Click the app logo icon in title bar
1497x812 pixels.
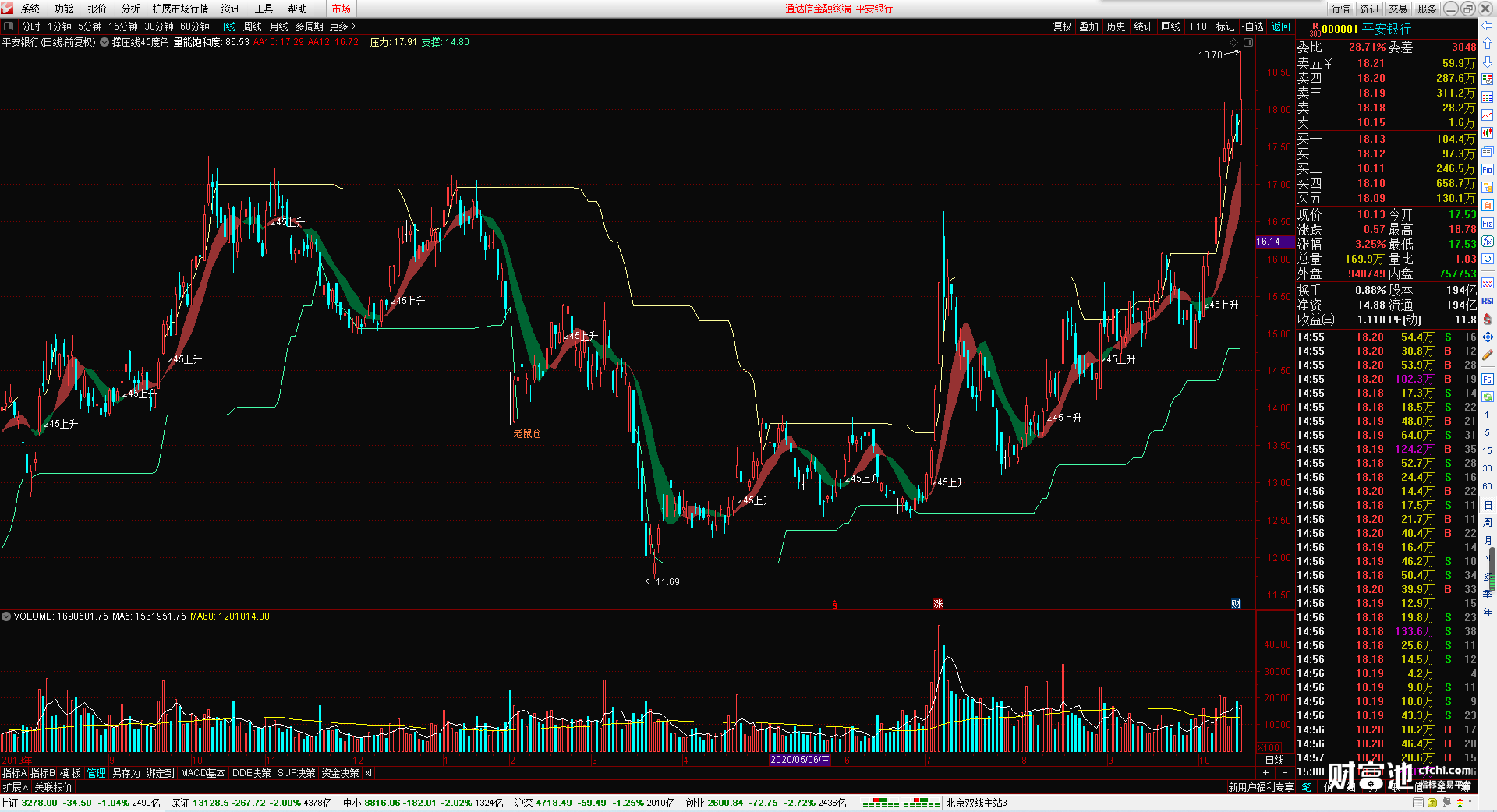pyautogui.click(x=7, y=8)
